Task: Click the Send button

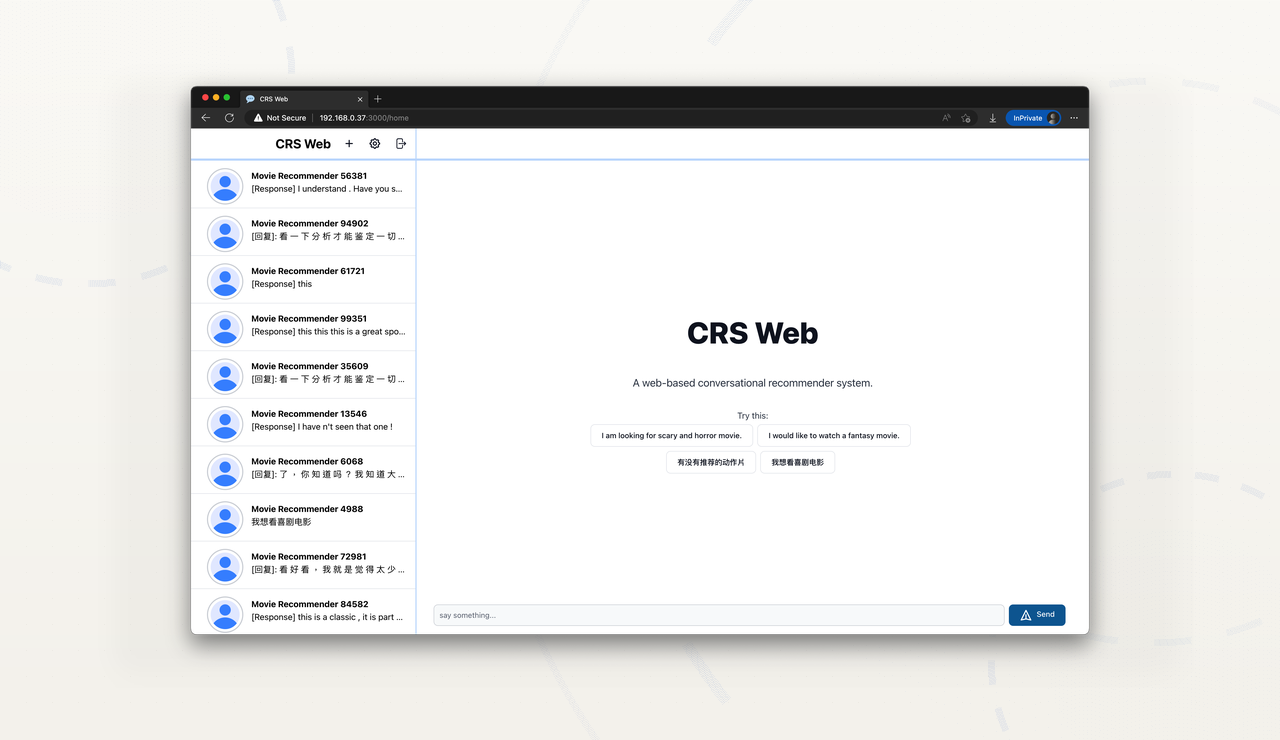Action: pyautogui.click(x=1037, y=615)
